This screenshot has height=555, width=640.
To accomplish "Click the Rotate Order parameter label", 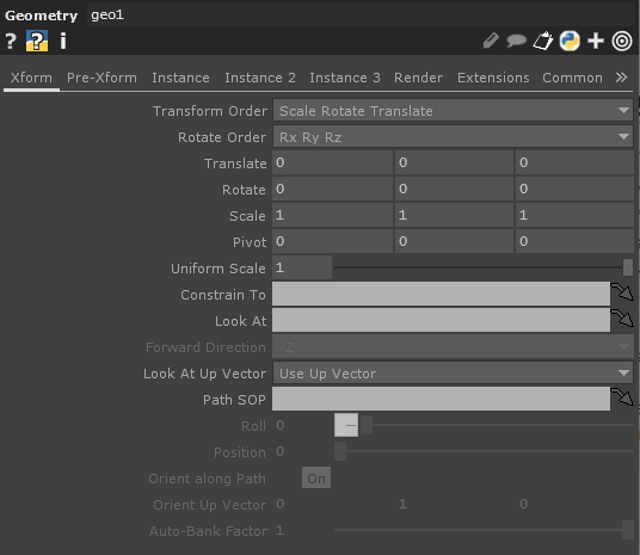I will (222, 137).
